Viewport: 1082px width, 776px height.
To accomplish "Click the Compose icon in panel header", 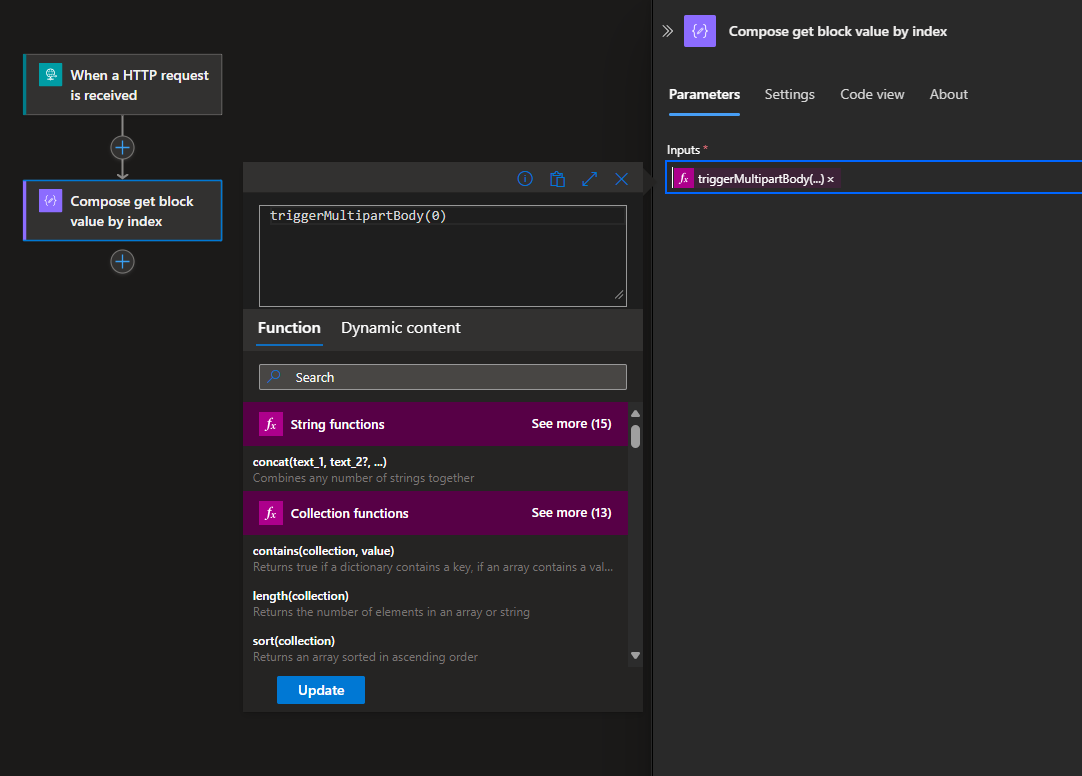I will (700, 31).
